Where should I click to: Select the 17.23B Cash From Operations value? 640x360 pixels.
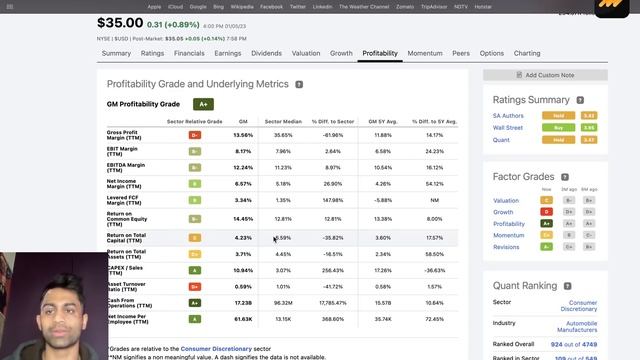(243, 303)
